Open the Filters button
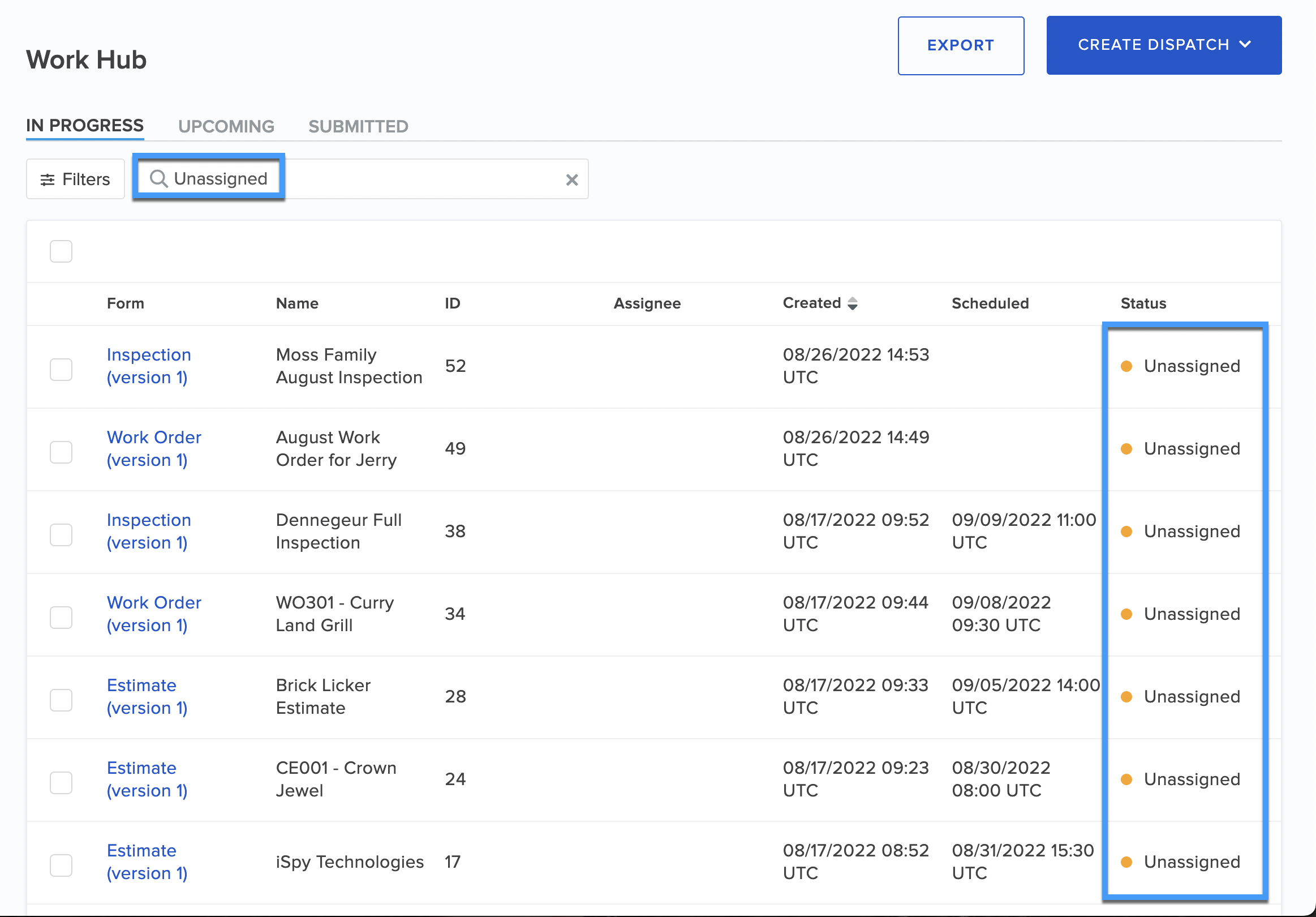 point(75,179)
